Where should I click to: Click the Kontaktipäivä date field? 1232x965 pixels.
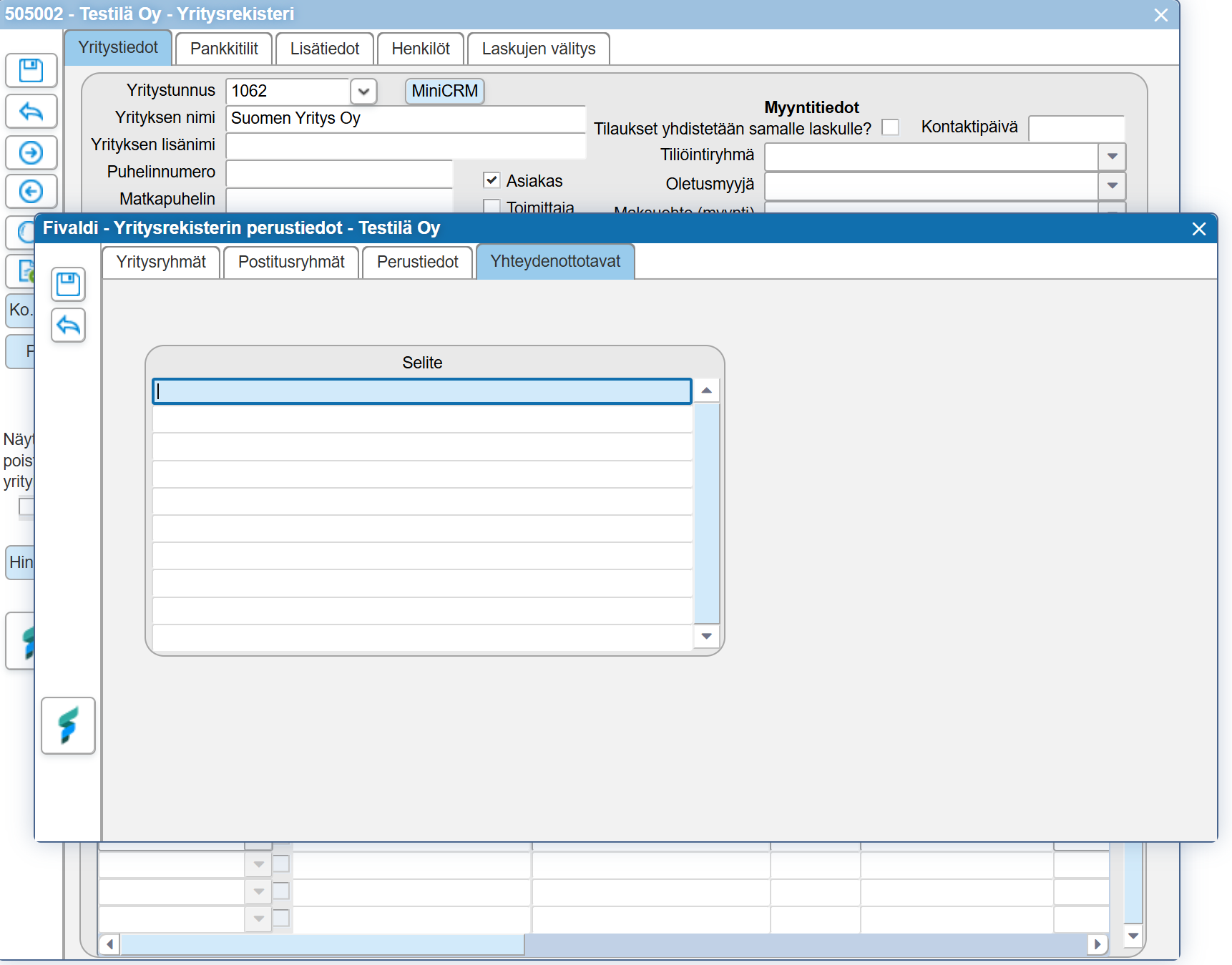point(1077,128)
